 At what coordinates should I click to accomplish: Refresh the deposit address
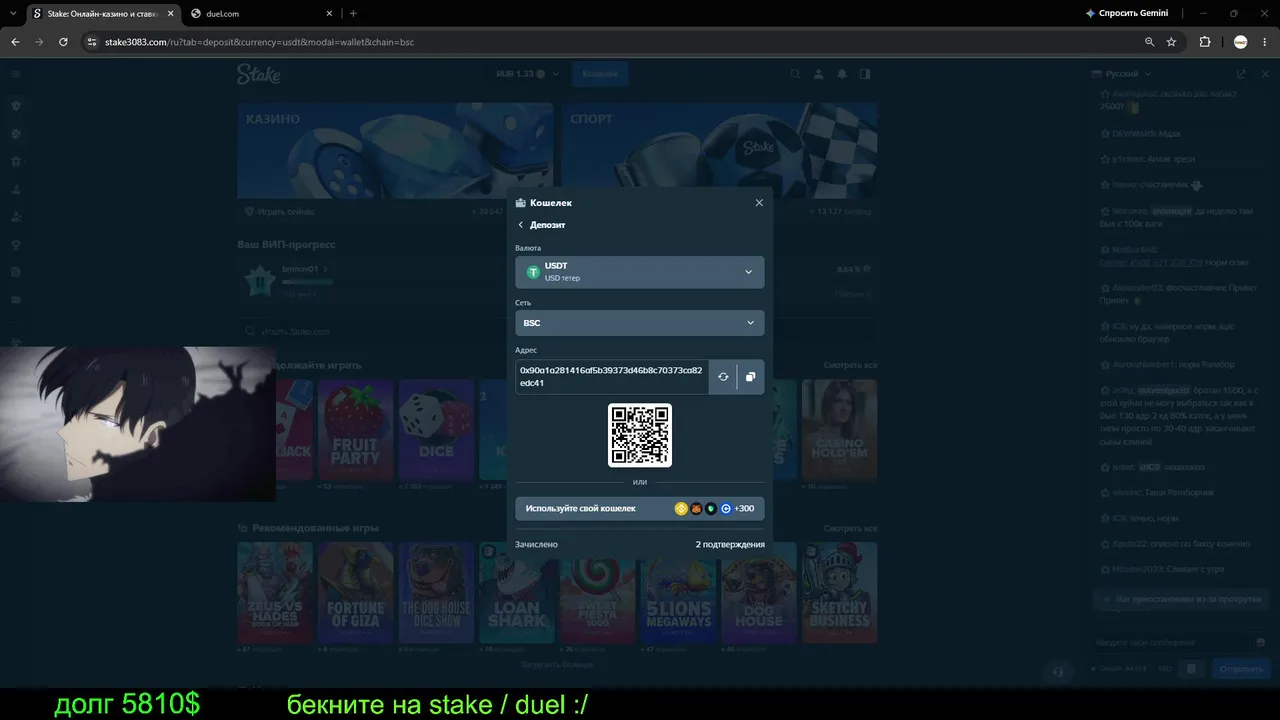[723, 377]
